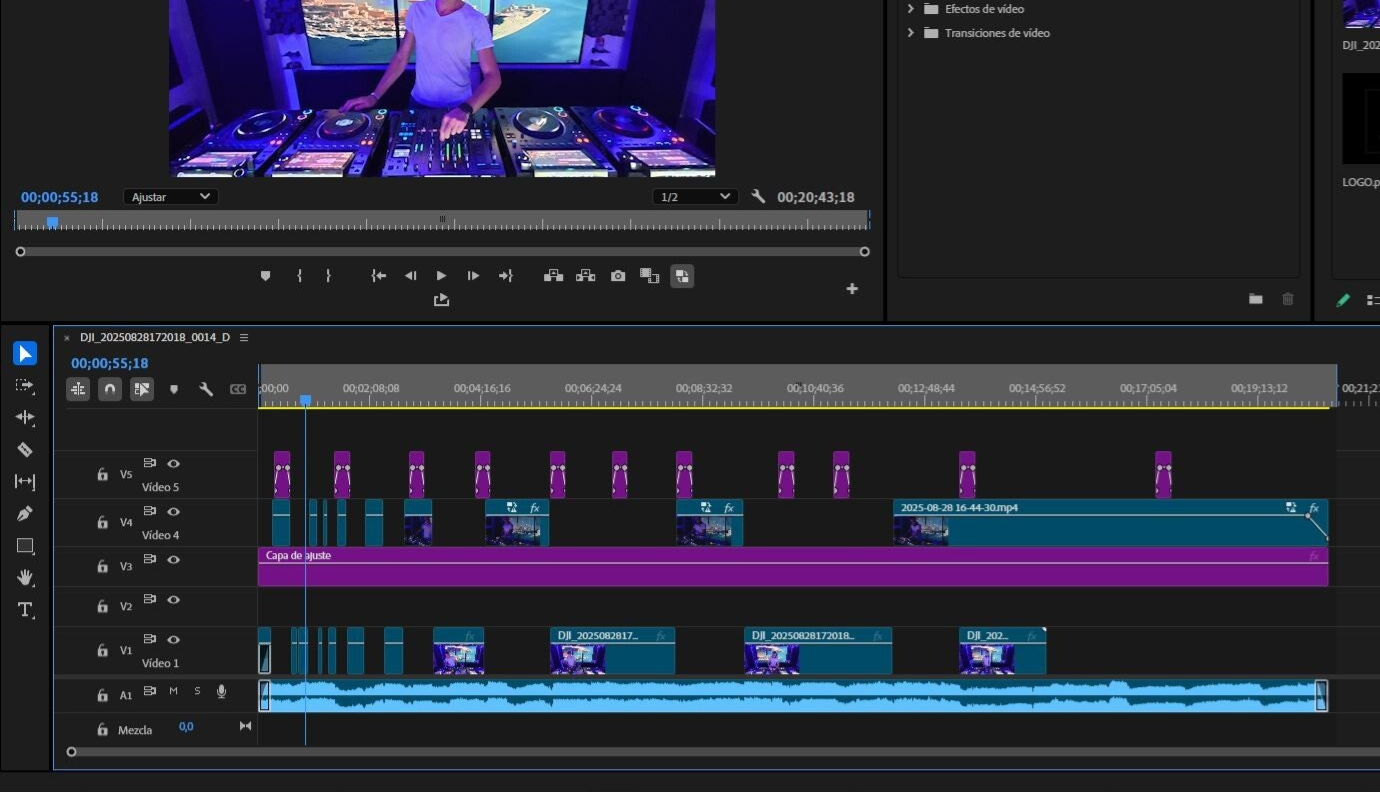This screenshot has height=792, width=1380.
Task: Mute audio track A1
Action: 172,690
